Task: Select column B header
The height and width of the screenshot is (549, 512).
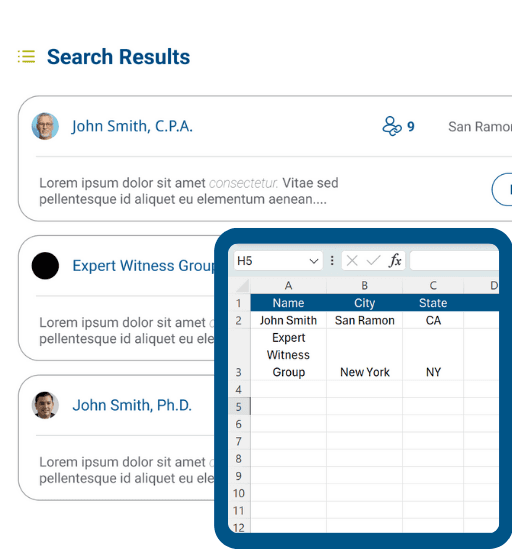Action: [364, 286]
